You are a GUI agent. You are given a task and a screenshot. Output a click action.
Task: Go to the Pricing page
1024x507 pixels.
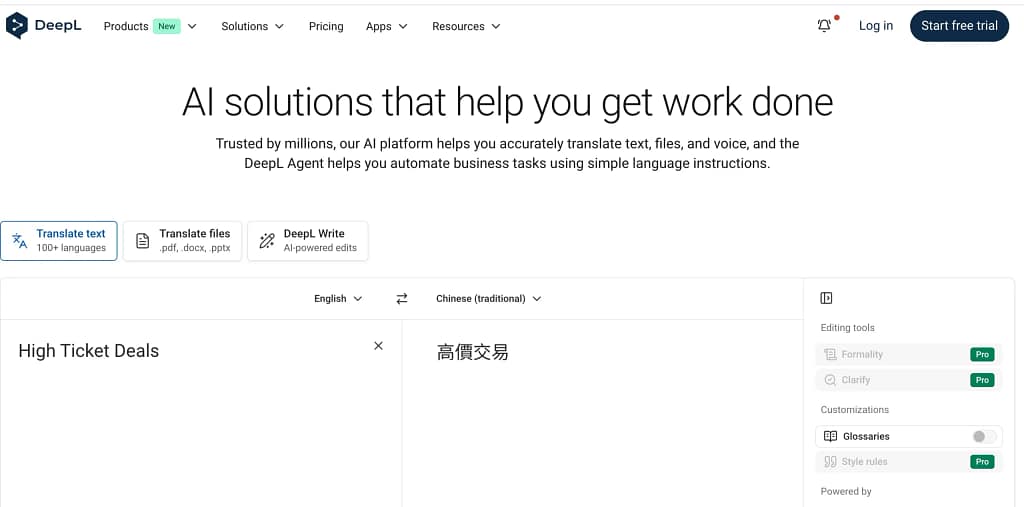coord(326,26)
